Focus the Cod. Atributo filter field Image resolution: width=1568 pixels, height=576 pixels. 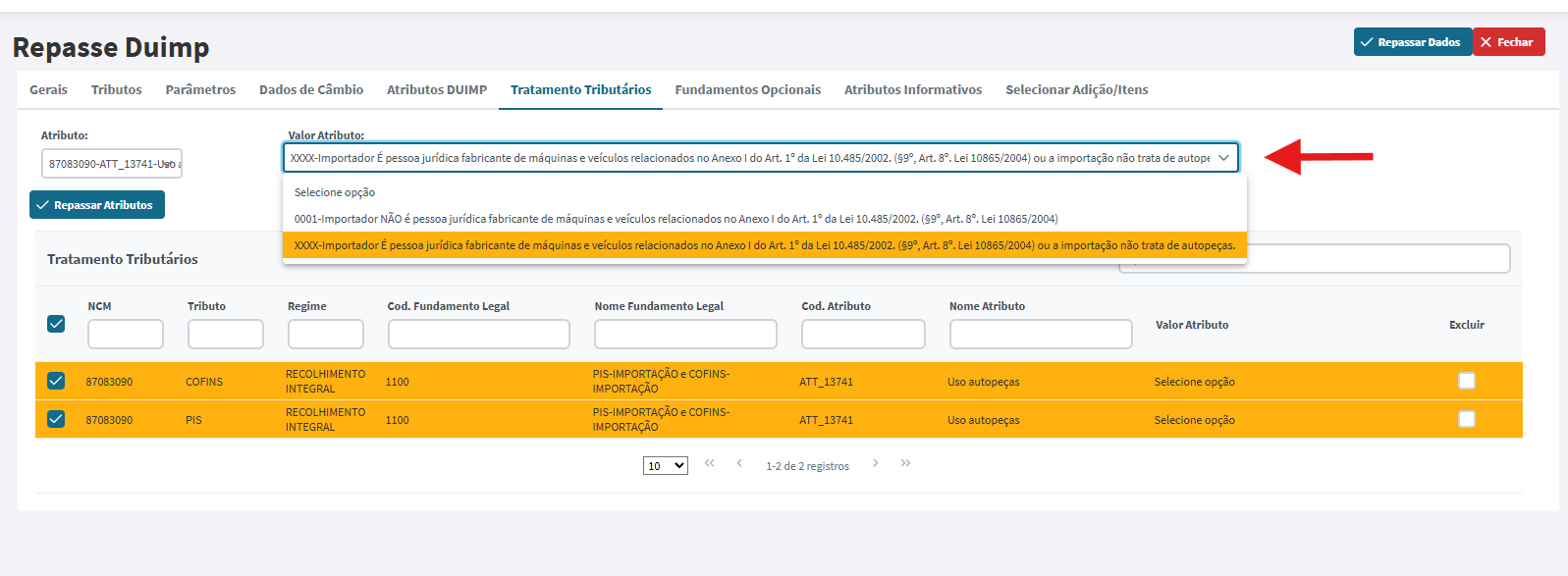(x=863, y=334)
